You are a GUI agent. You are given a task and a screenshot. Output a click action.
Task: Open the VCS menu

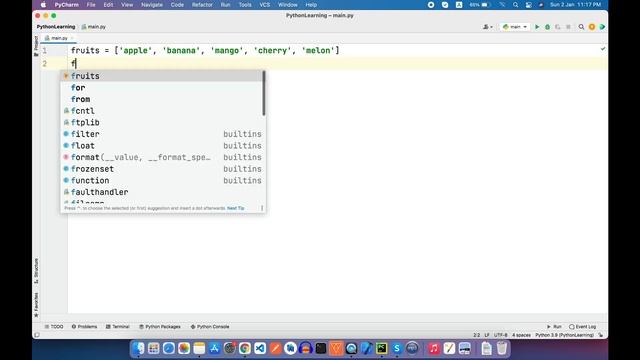[264, 5]
